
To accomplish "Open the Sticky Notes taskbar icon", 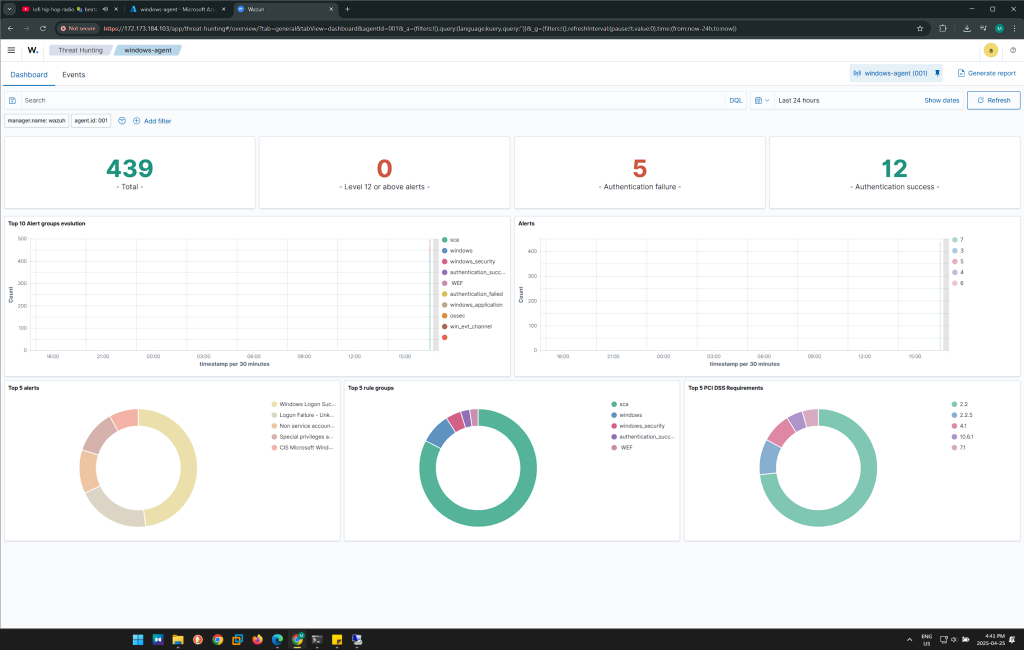I will (337, 640).
